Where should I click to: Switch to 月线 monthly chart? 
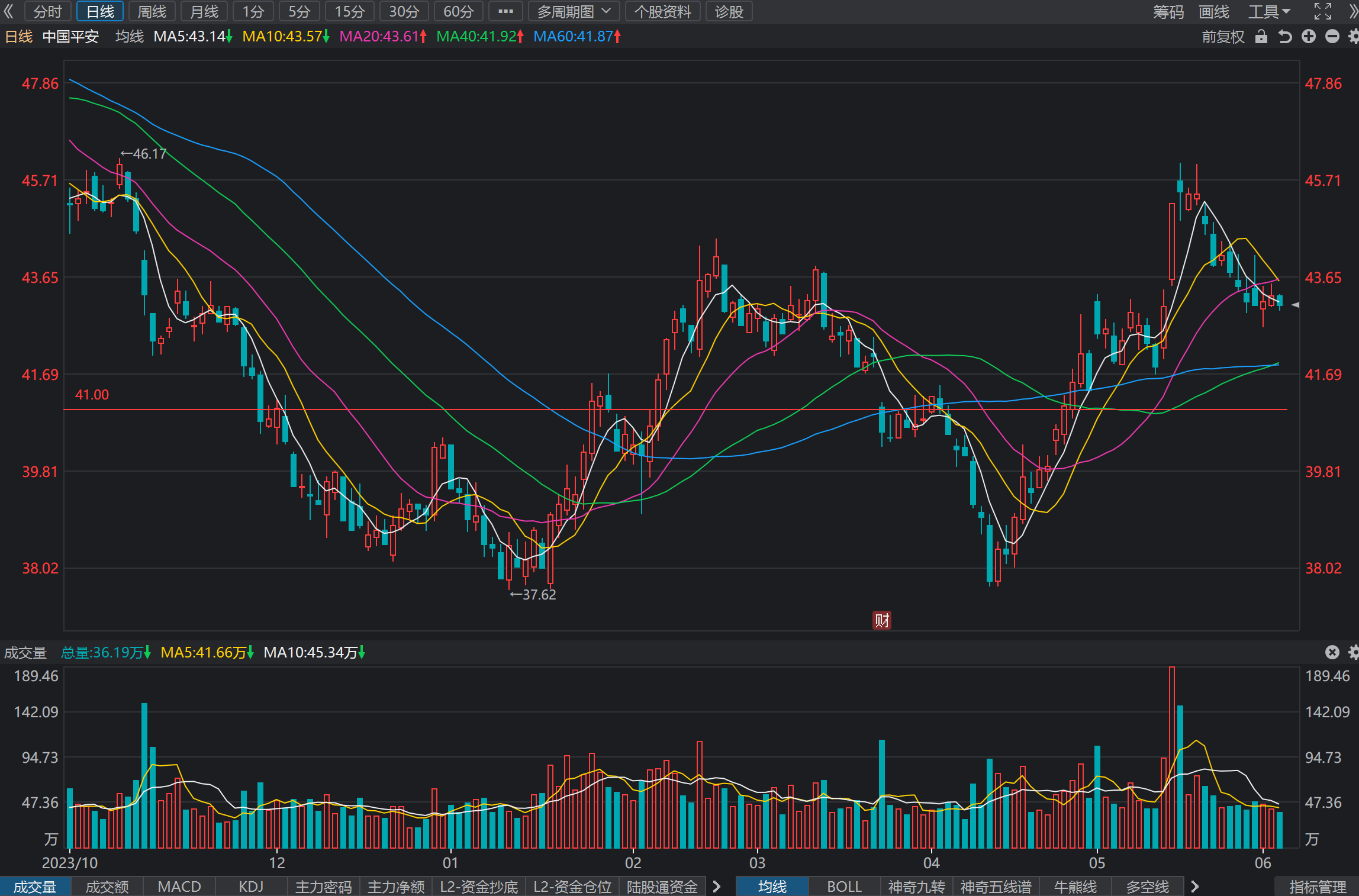(204, 11)
